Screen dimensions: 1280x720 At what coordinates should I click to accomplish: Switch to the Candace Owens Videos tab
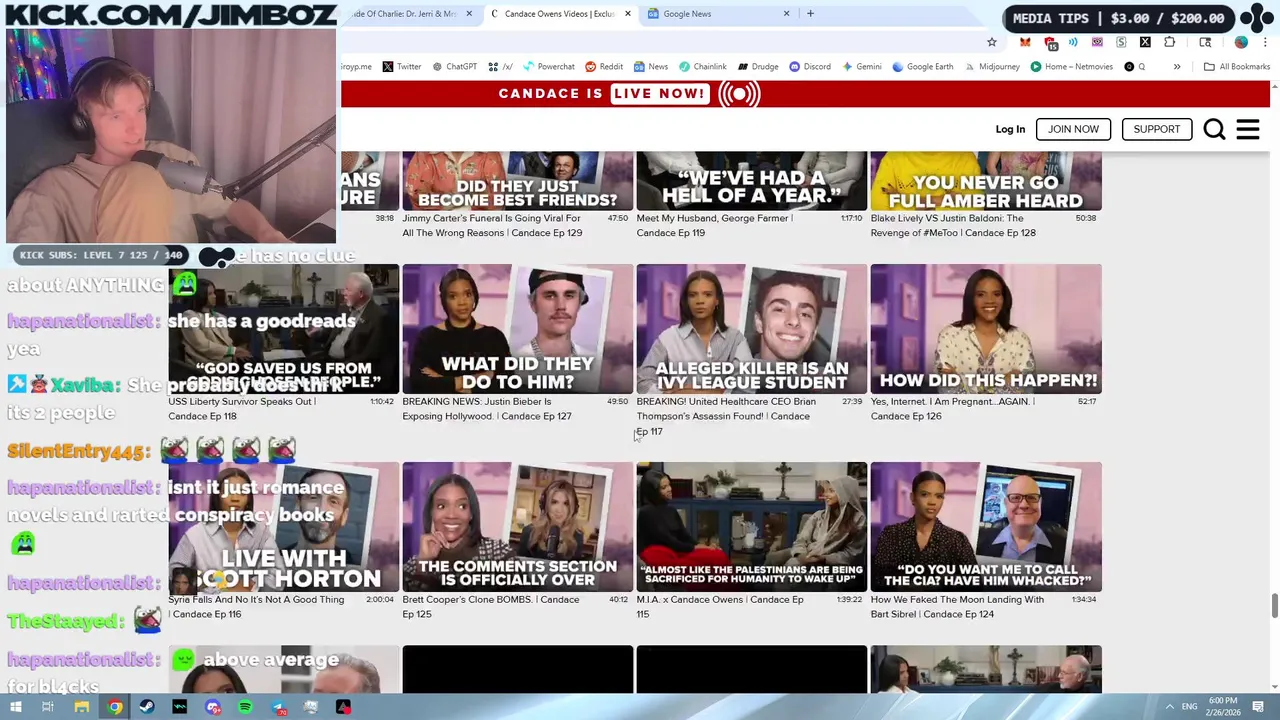click(x=560, y=14)
